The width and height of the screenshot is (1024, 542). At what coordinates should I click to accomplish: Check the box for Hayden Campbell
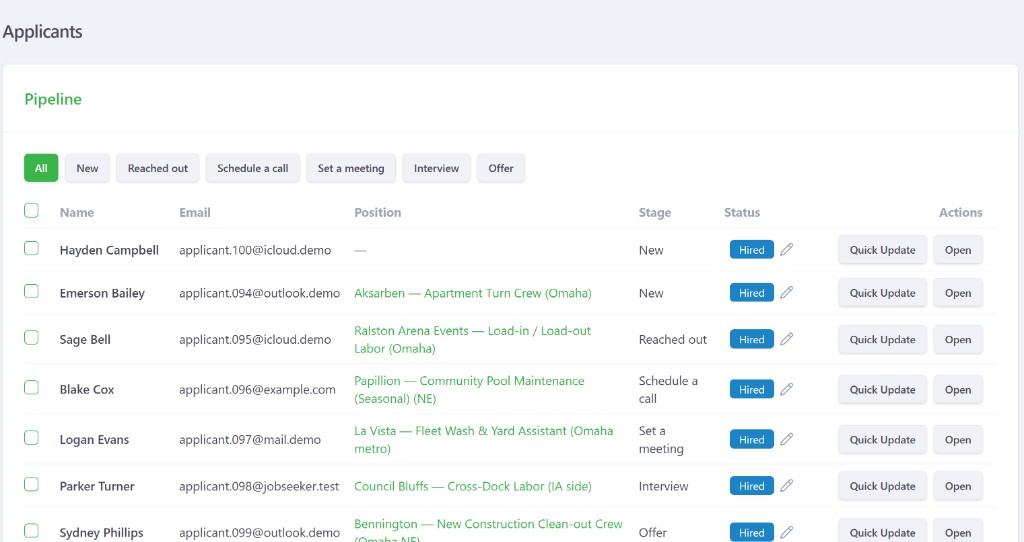pos(31,248)
